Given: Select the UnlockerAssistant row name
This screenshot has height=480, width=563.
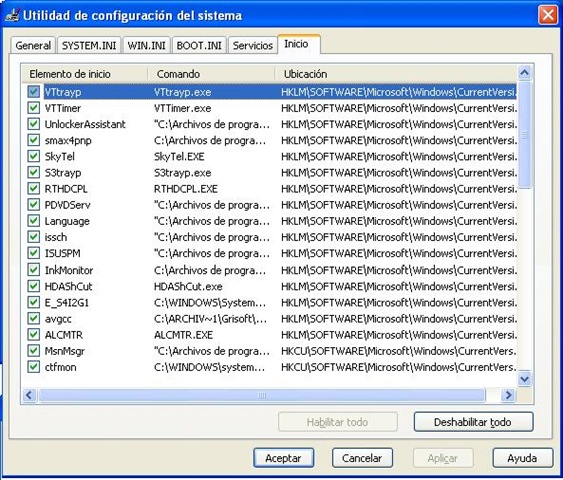Looking at the screenshot, I should tap(85, 124).
